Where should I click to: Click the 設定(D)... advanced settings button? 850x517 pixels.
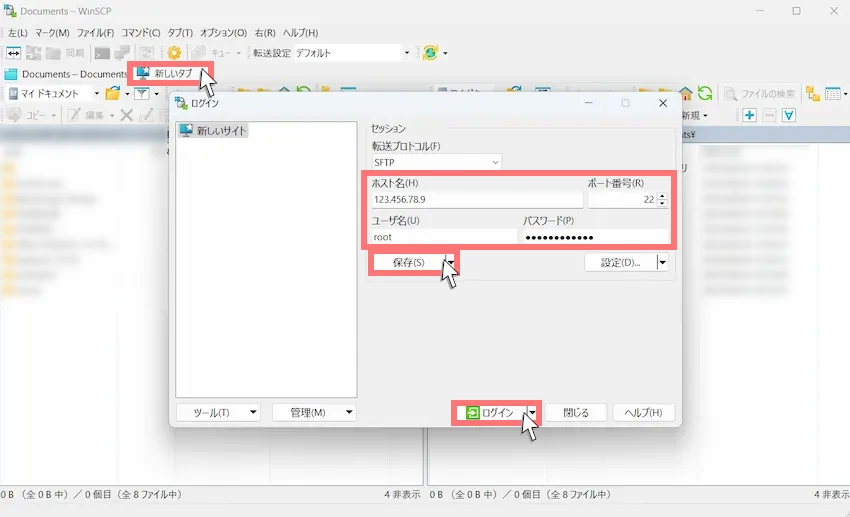[x=620, y=262]
